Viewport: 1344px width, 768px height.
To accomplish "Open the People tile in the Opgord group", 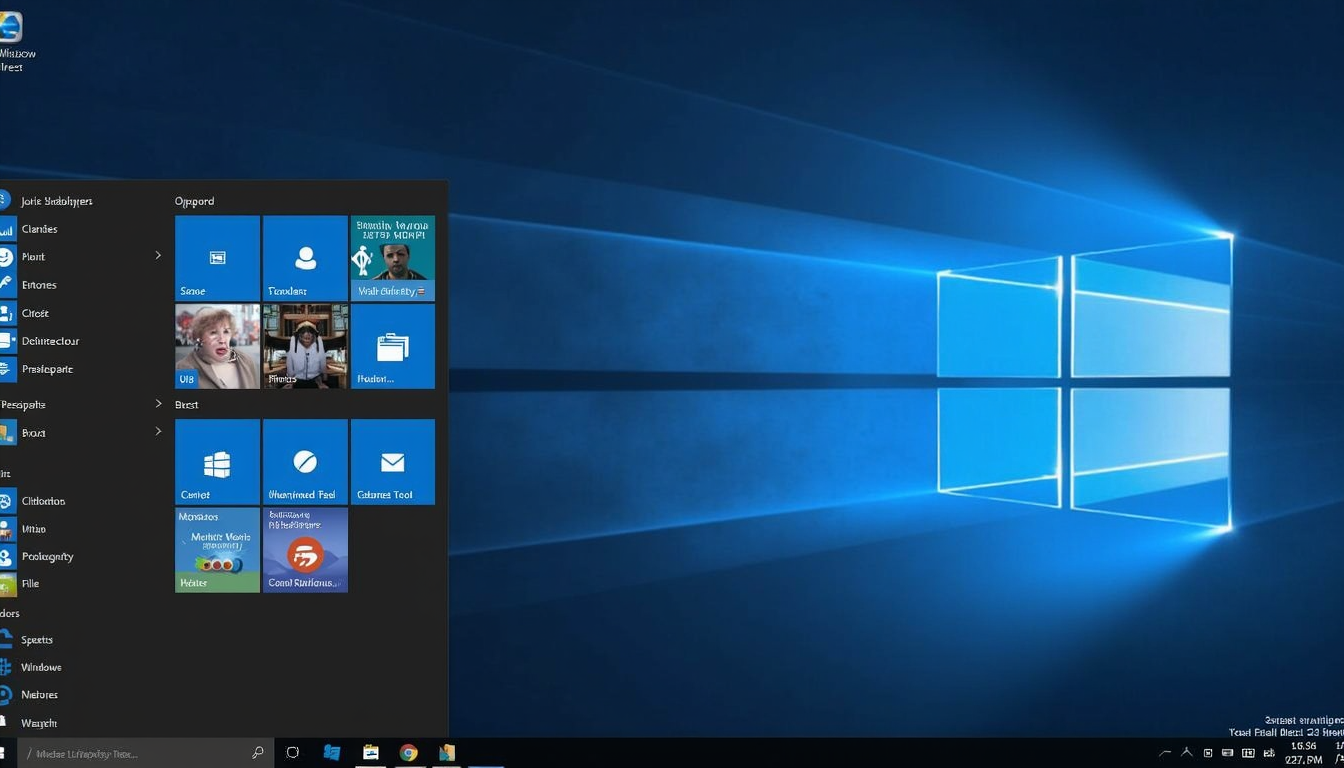I will pyautogui.click(x=305, y=257).
